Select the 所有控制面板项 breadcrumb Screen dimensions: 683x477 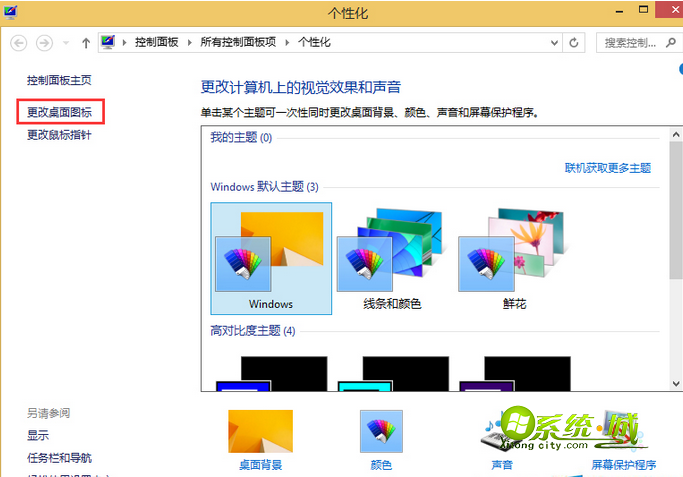point(238,42)
